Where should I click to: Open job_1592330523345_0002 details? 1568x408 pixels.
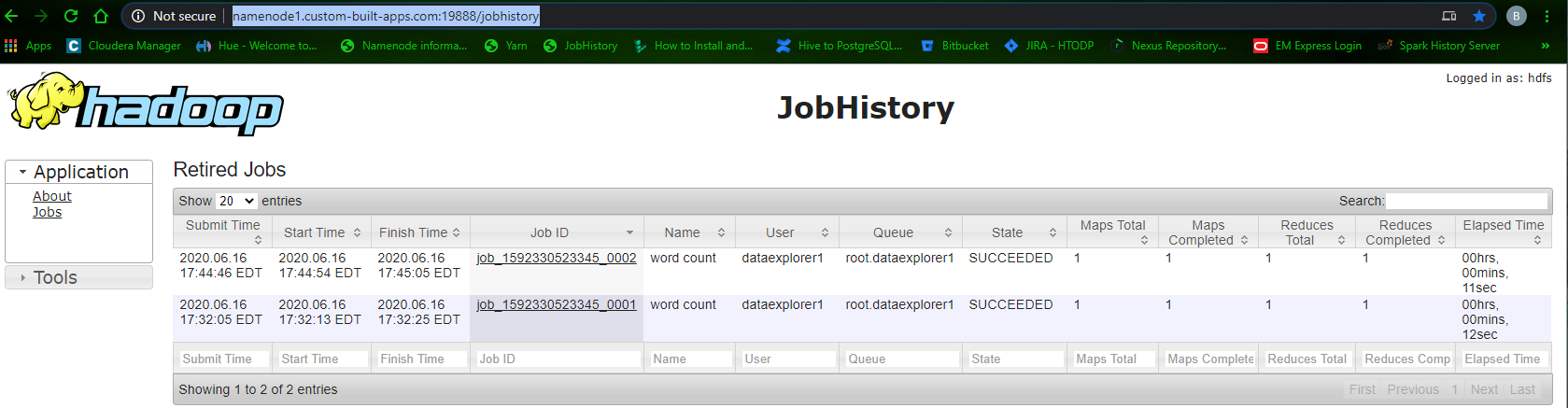coord(557,258)
